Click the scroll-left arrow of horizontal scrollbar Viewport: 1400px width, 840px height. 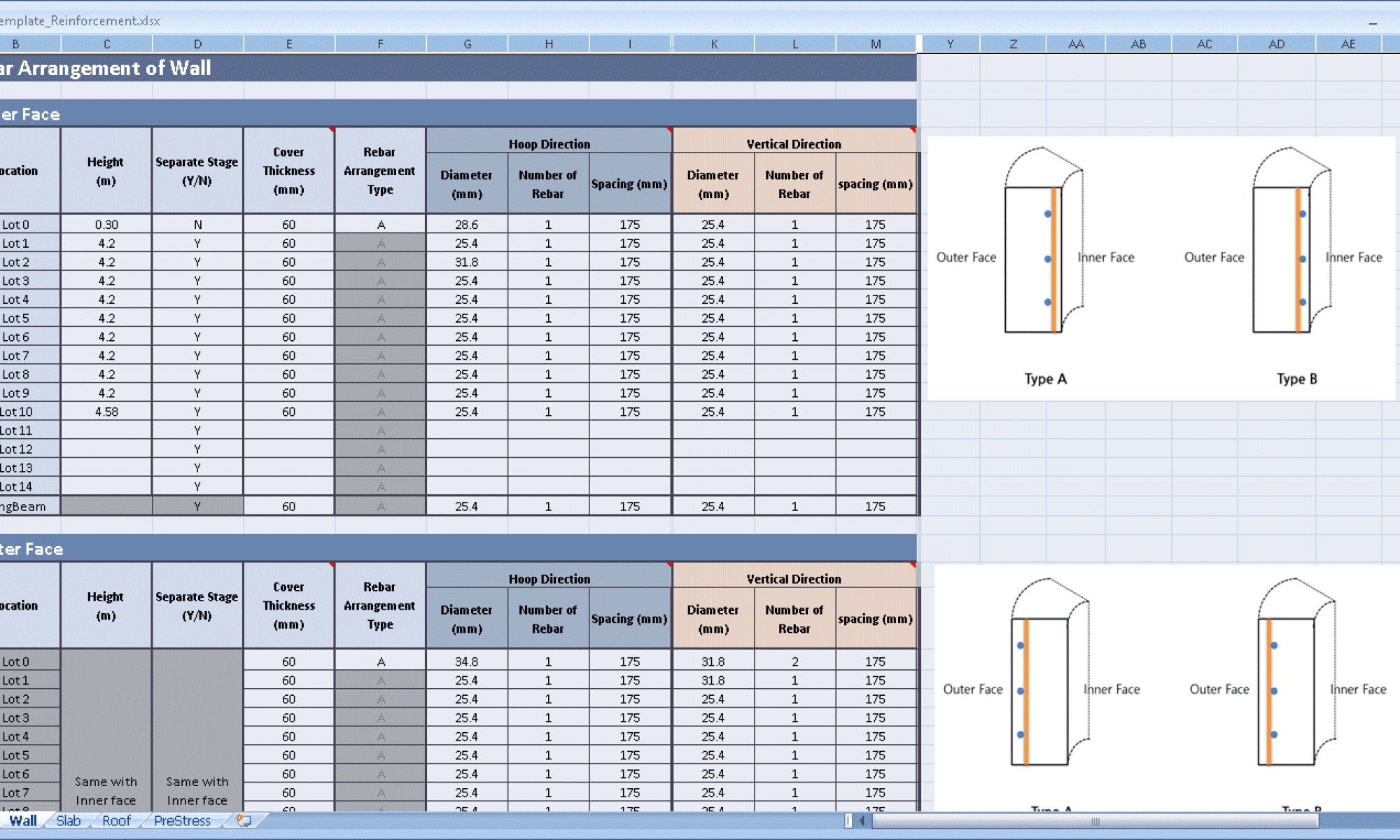pos(862,820)
